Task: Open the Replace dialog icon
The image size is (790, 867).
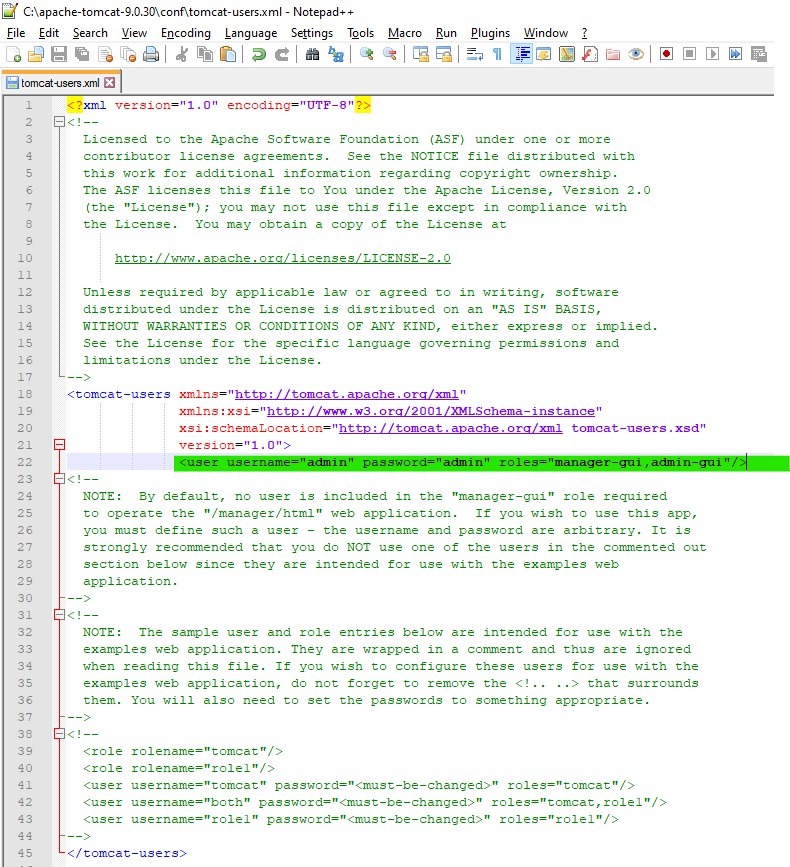Action: (336, 54)
